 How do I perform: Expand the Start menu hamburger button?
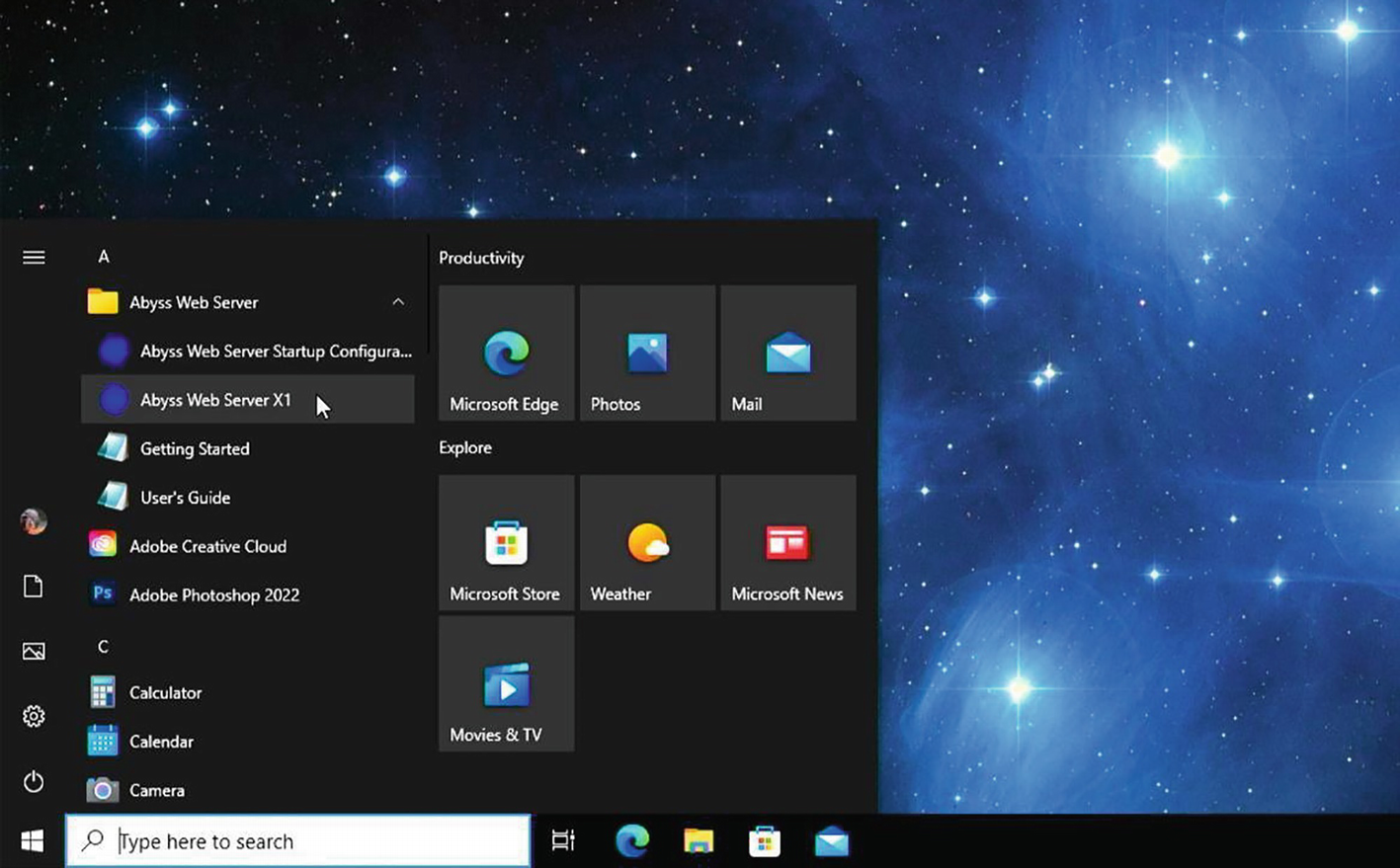(34, 258)
